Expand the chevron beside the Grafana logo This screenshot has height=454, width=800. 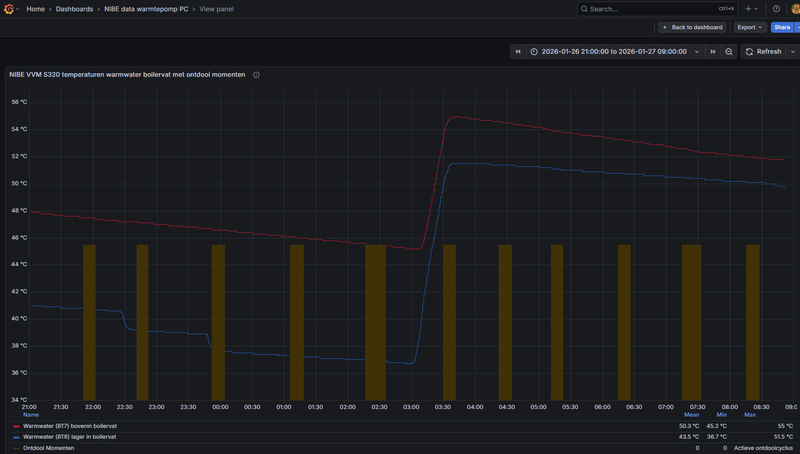click(18, 9)
